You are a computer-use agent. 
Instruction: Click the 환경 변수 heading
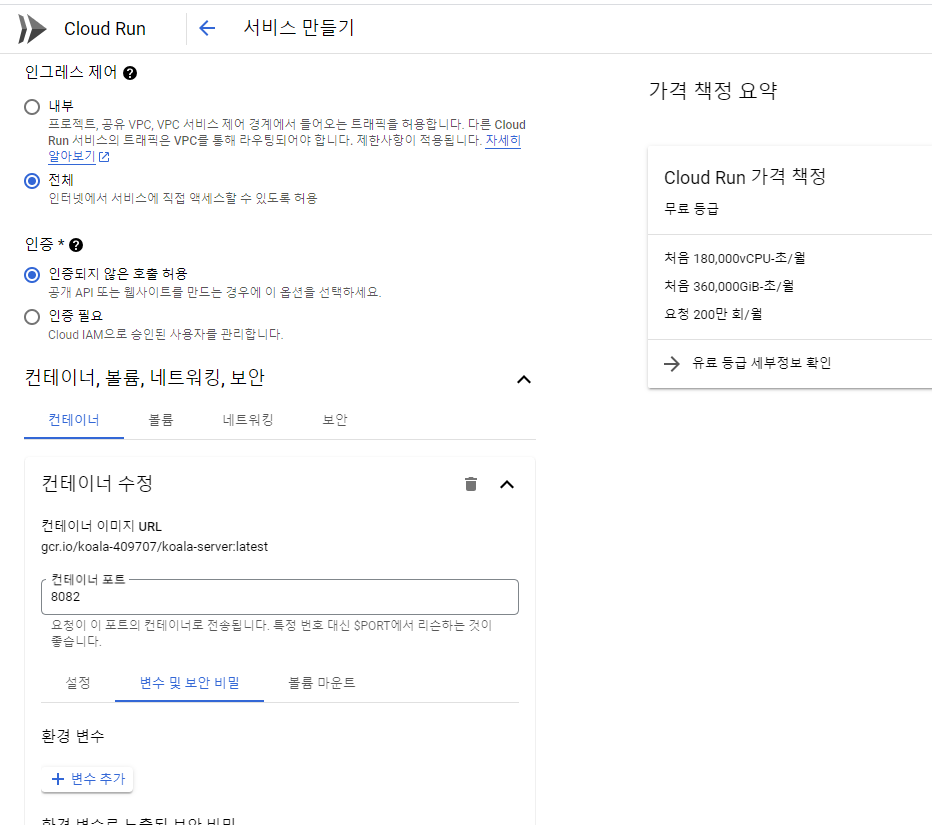coord(73,736)
